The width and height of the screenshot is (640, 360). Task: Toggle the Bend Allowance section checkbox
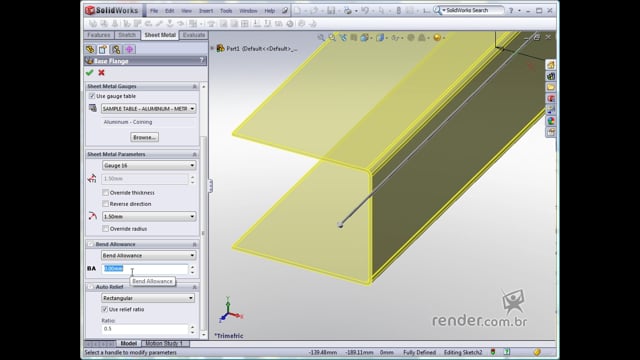point(91,244)
